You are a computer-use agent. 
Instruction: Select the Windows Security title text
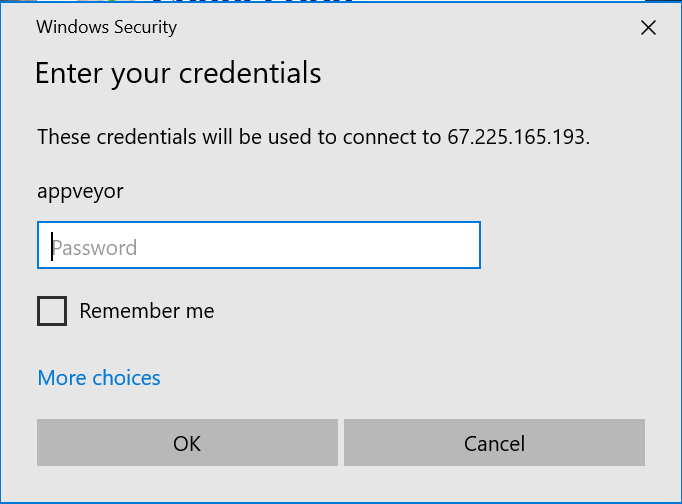point(107,27)
